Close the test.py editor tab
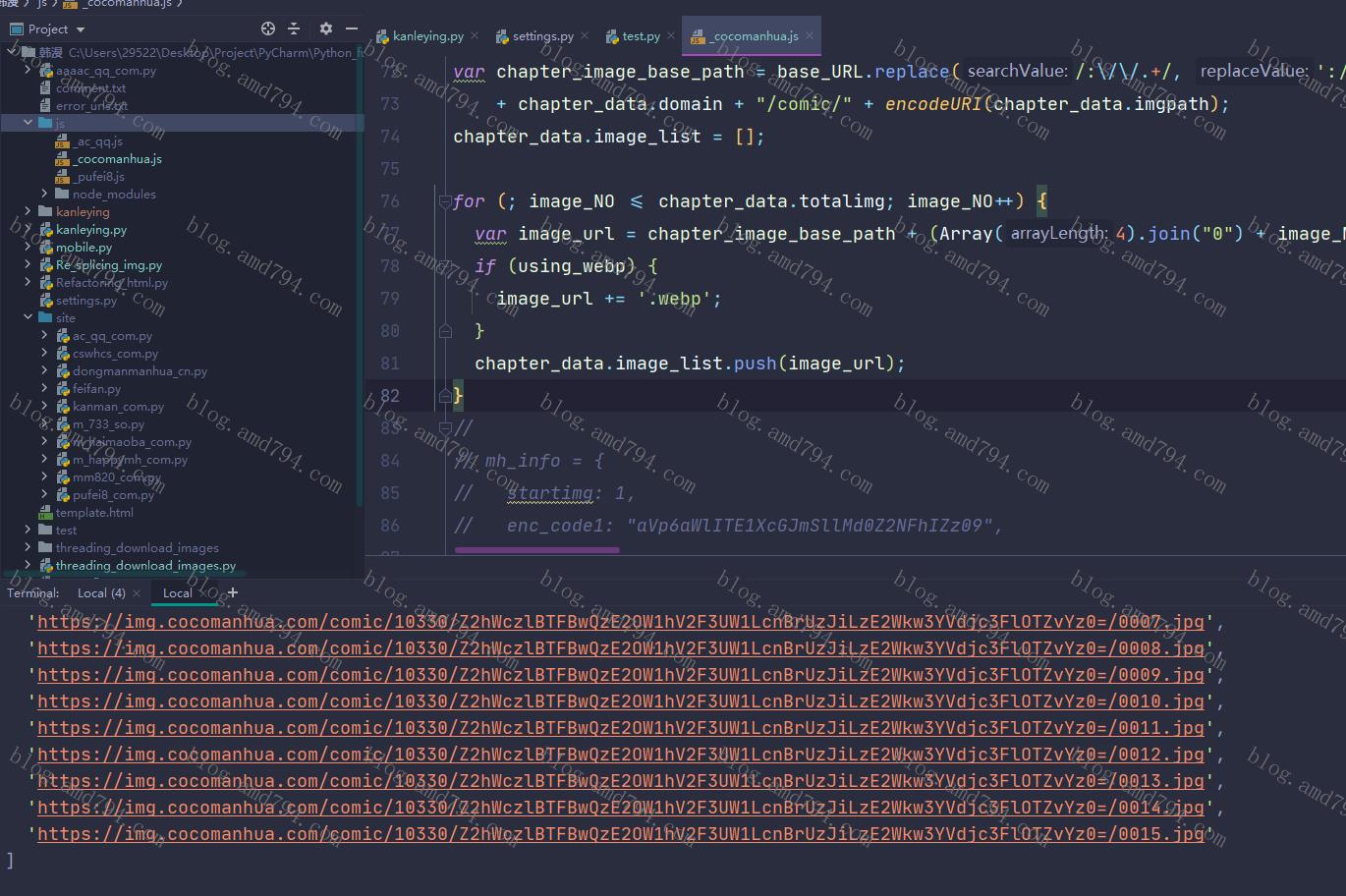 tap(671, 35)
